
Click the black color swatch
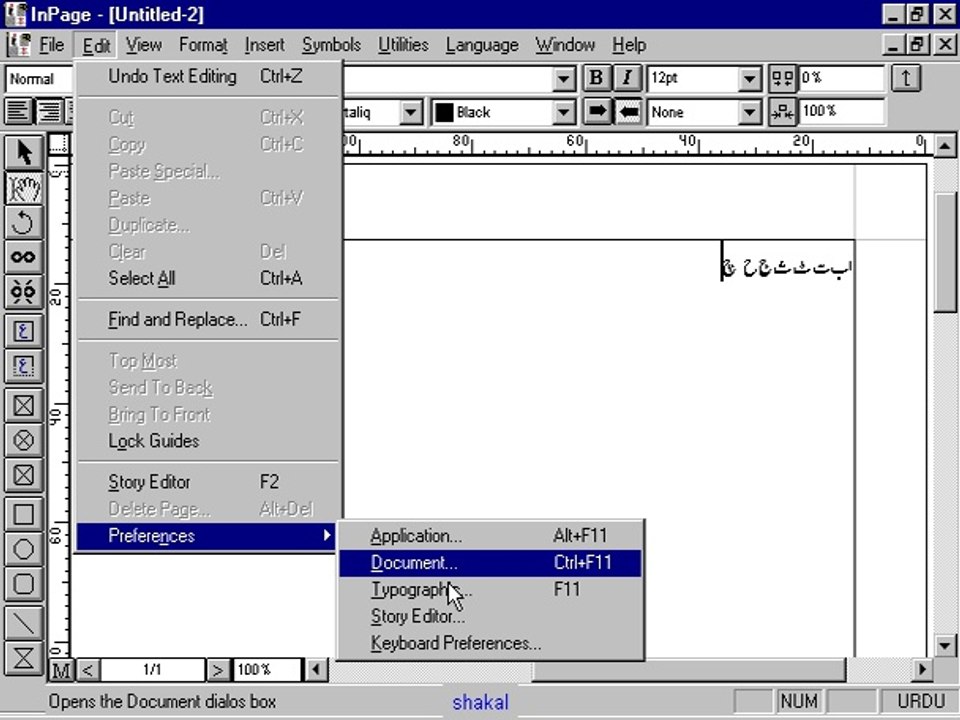tap(444, 112)
